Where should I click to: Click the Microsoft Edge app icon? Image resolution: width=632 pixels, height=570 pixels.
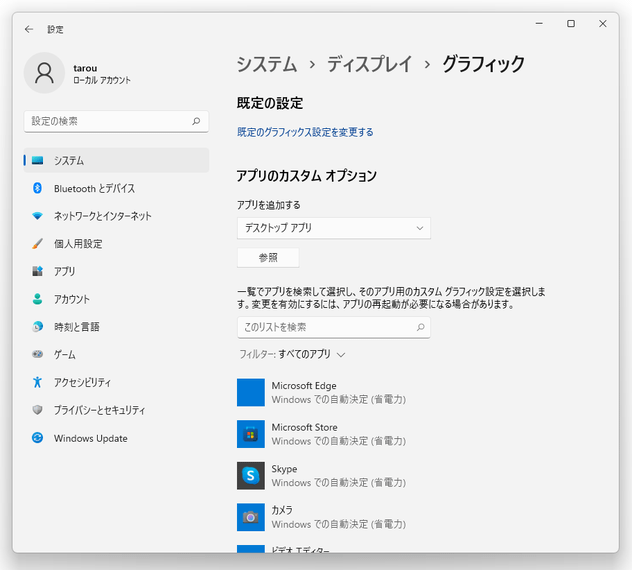(251, 392)
